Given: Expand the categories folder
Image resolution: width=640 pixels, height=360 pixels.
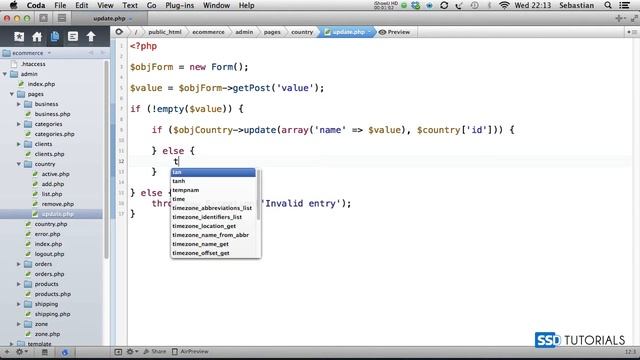Looking at the screenshot, I should [19, 124].
